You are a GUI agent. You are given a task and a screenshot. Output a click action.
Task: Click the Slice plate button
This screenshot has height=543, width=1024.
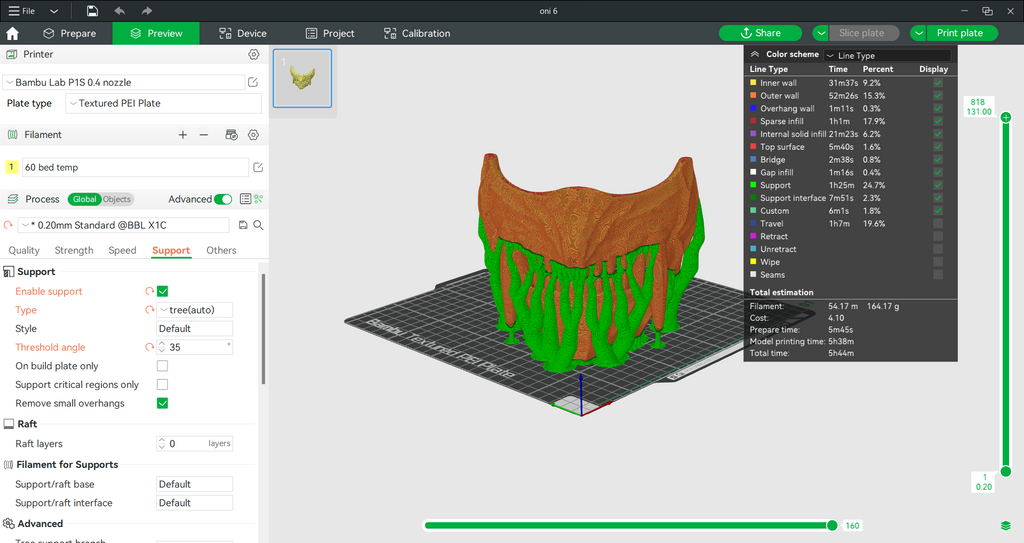click(861, 33)
